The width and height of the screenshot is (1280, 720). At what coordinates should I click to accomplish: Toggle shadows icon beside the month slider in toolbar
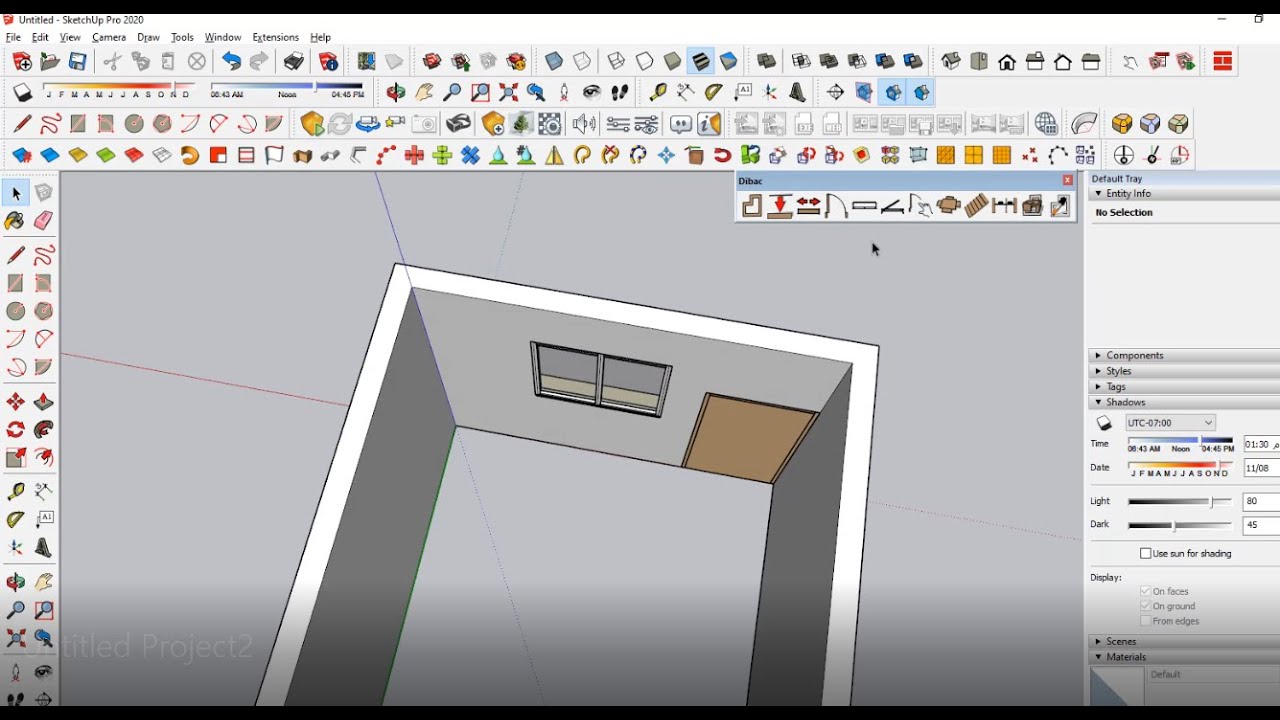click(x=23, y=93)
